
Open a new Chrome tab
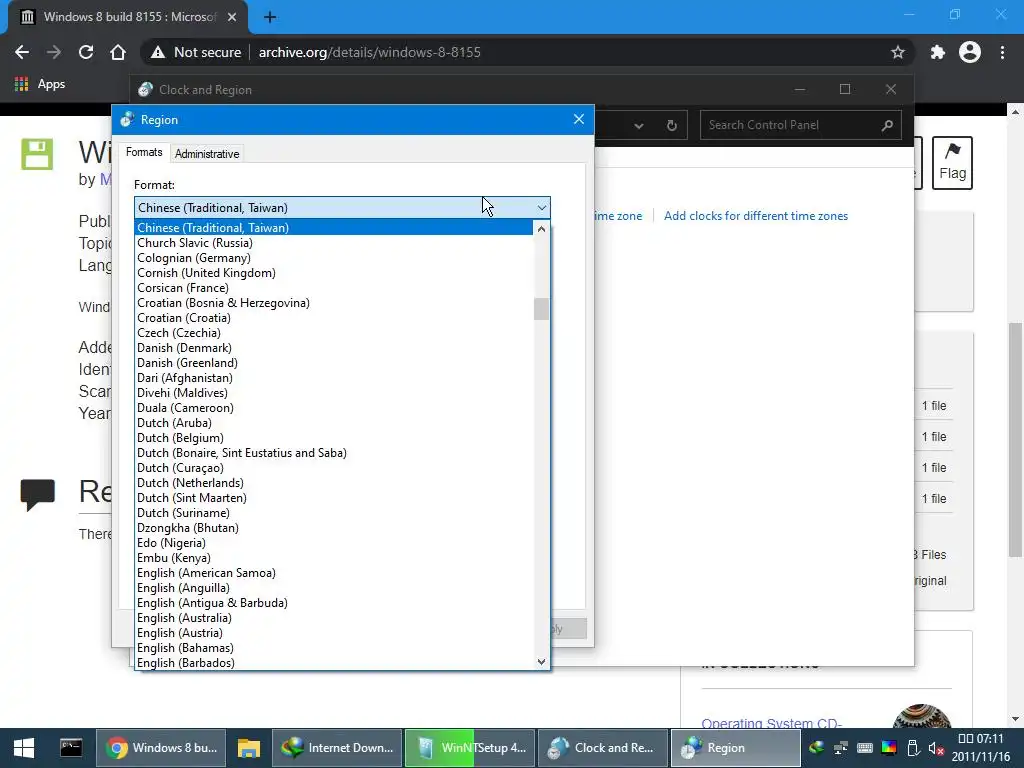click(270, 17)
